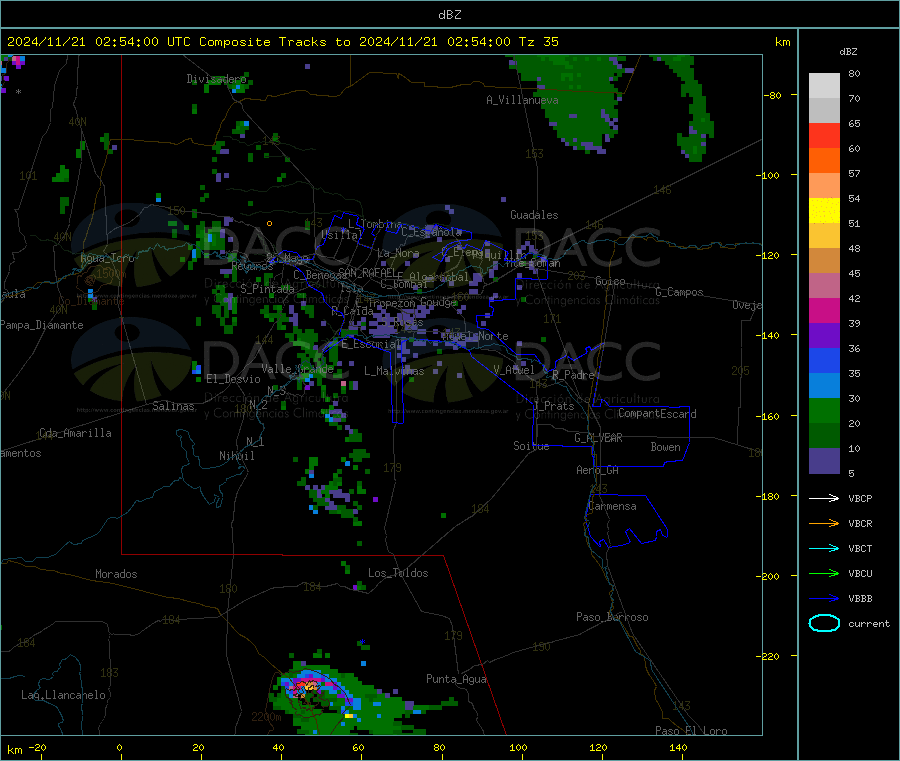This screenshot has width=900, height=761.
Task: Click the 'Divisadero' map label
Action: click(x=216, y=79)
